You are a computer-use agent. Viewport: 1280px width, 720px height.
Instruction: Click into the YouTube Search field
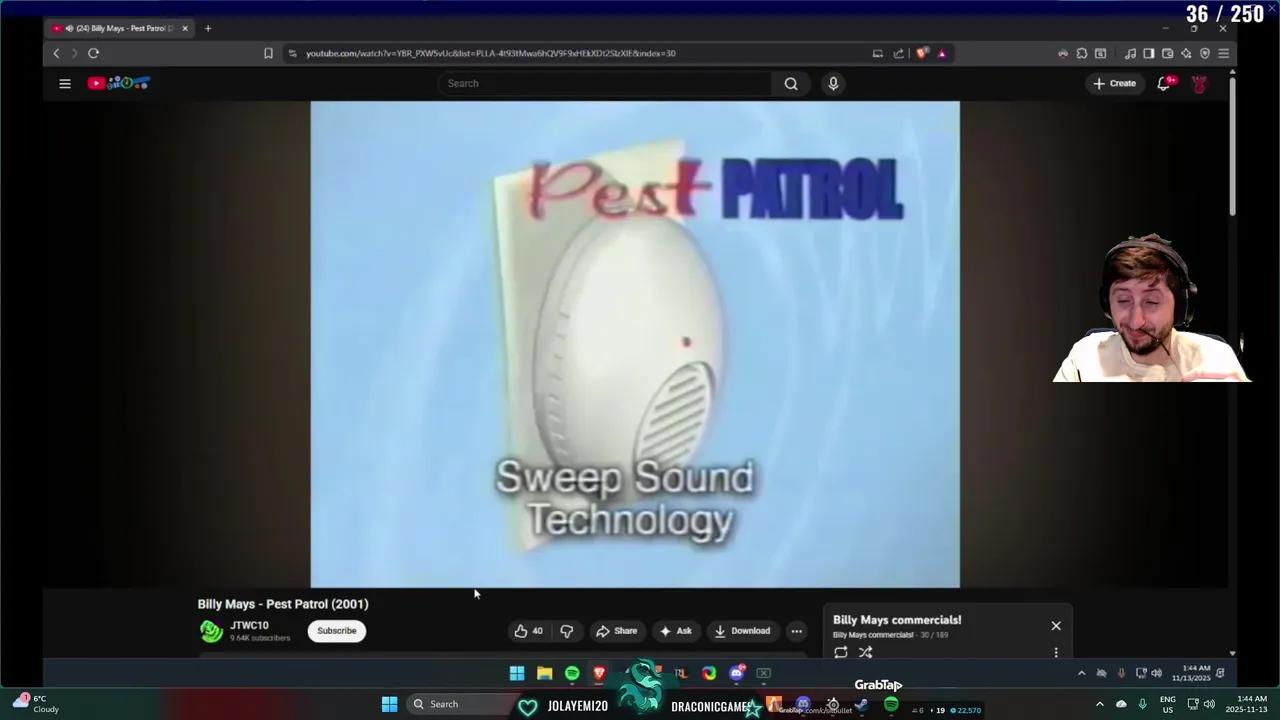(605, 84)
